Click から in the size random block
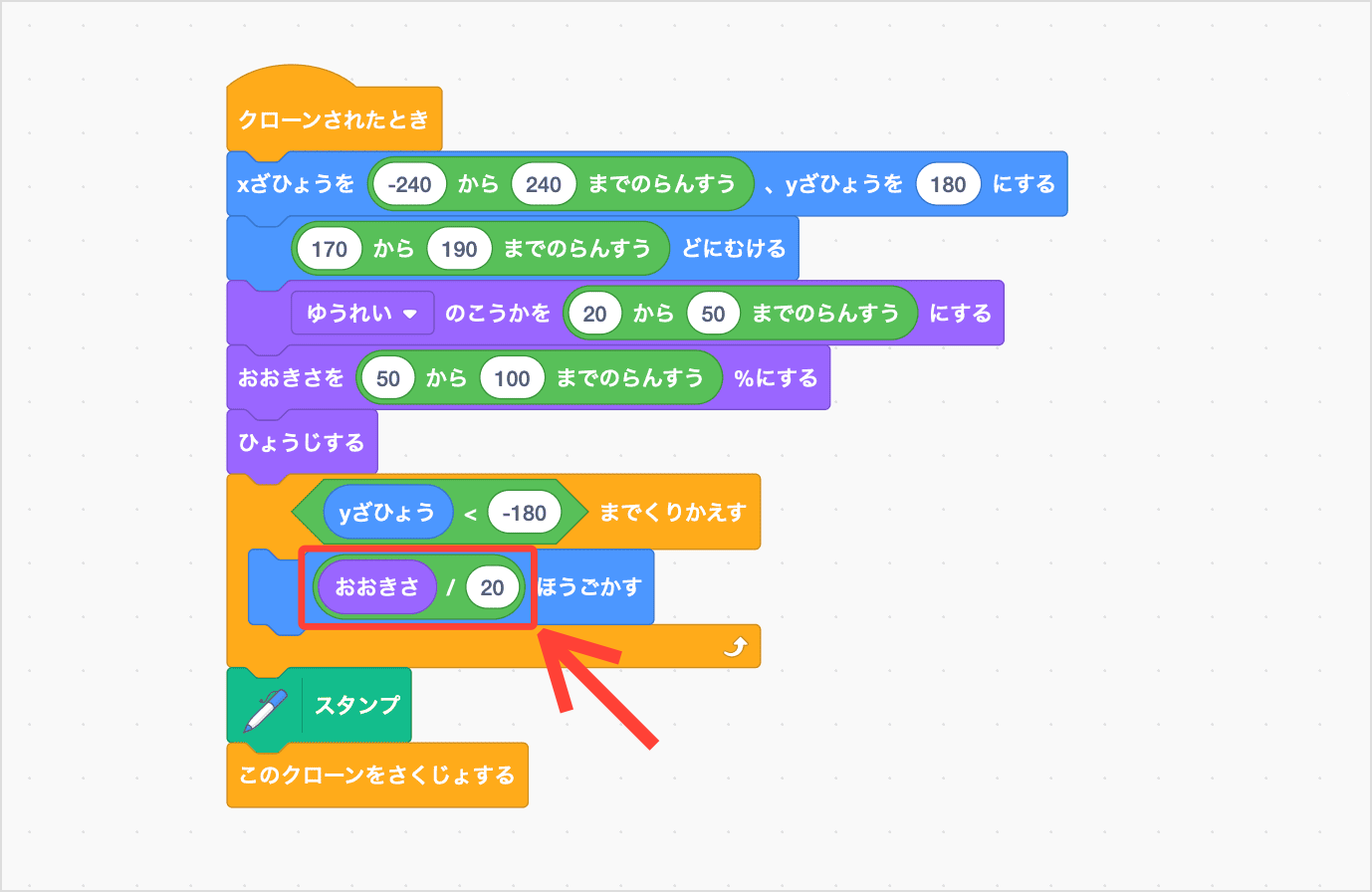 (446, 377)
